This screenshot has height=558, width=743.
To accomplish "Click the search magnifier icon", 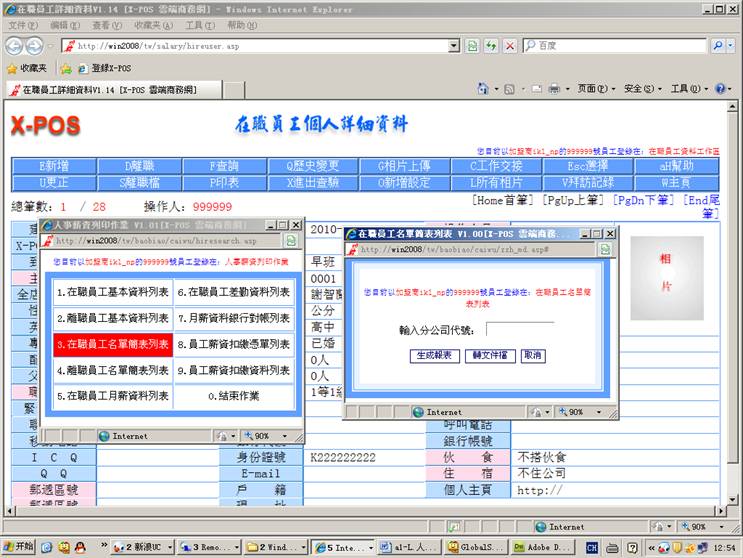I will 718,46.
